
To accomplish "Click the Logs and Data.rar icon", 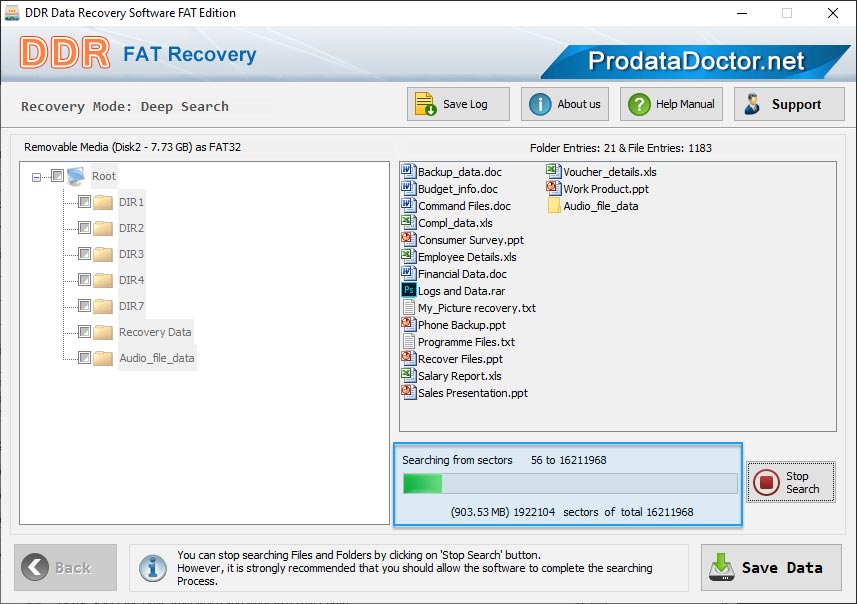I will click(x=408, y=290).
